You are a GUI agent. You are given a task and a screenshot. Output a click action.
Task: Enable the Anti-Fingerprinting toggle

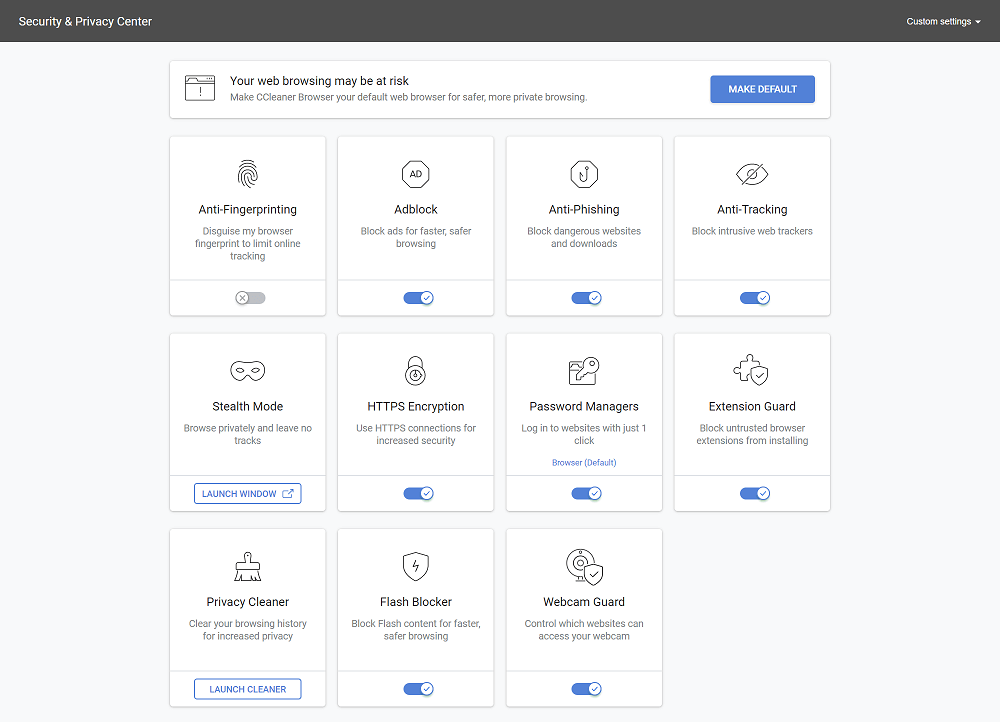coord(250,298)
